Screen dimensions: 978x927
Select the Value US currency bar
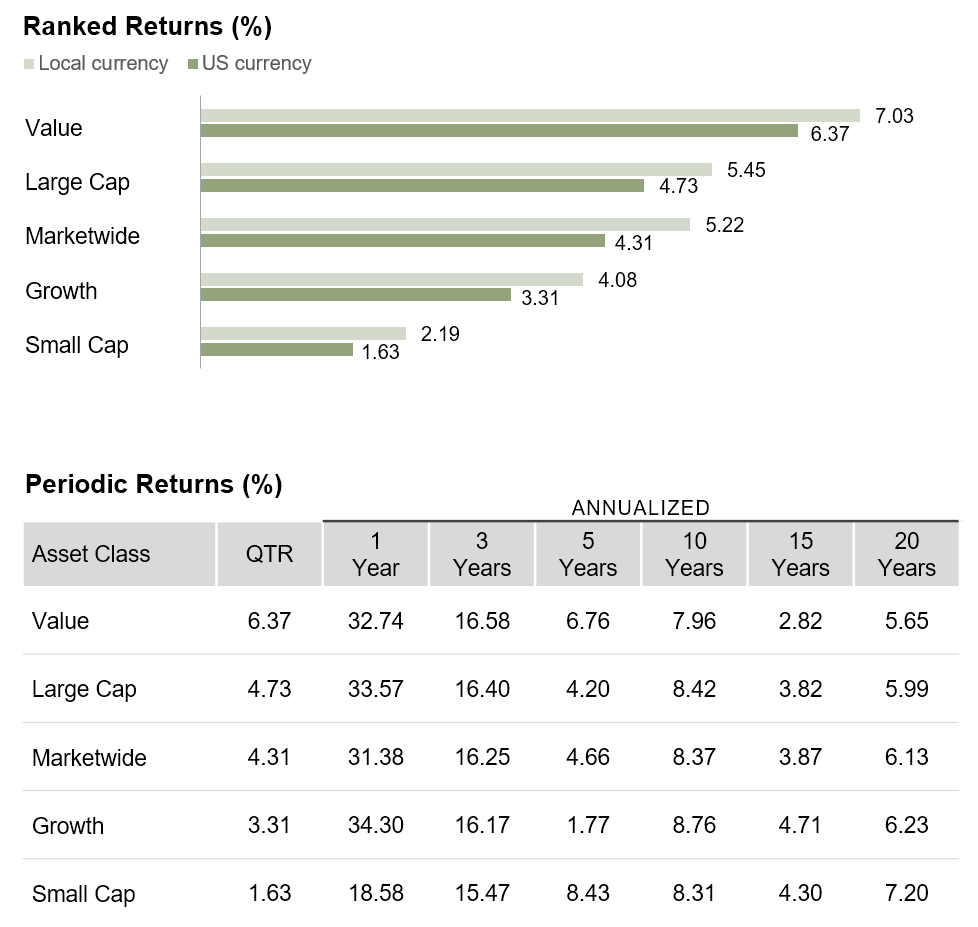click(499, 131)
